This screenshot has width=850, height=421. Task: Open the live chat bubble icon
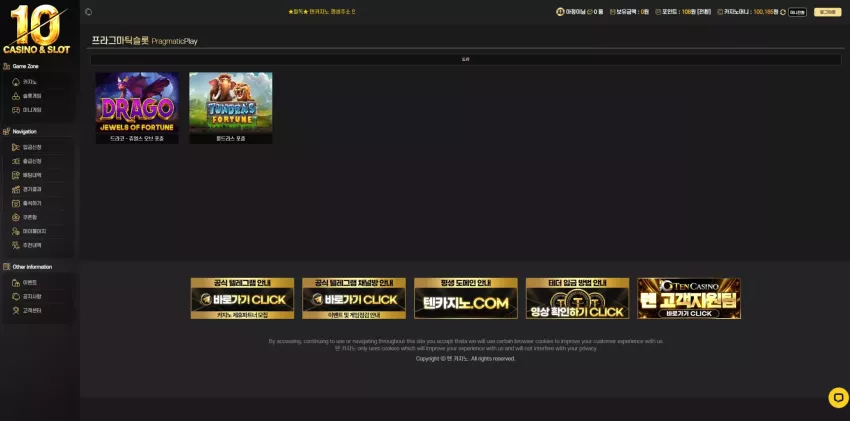coord(838,397)
